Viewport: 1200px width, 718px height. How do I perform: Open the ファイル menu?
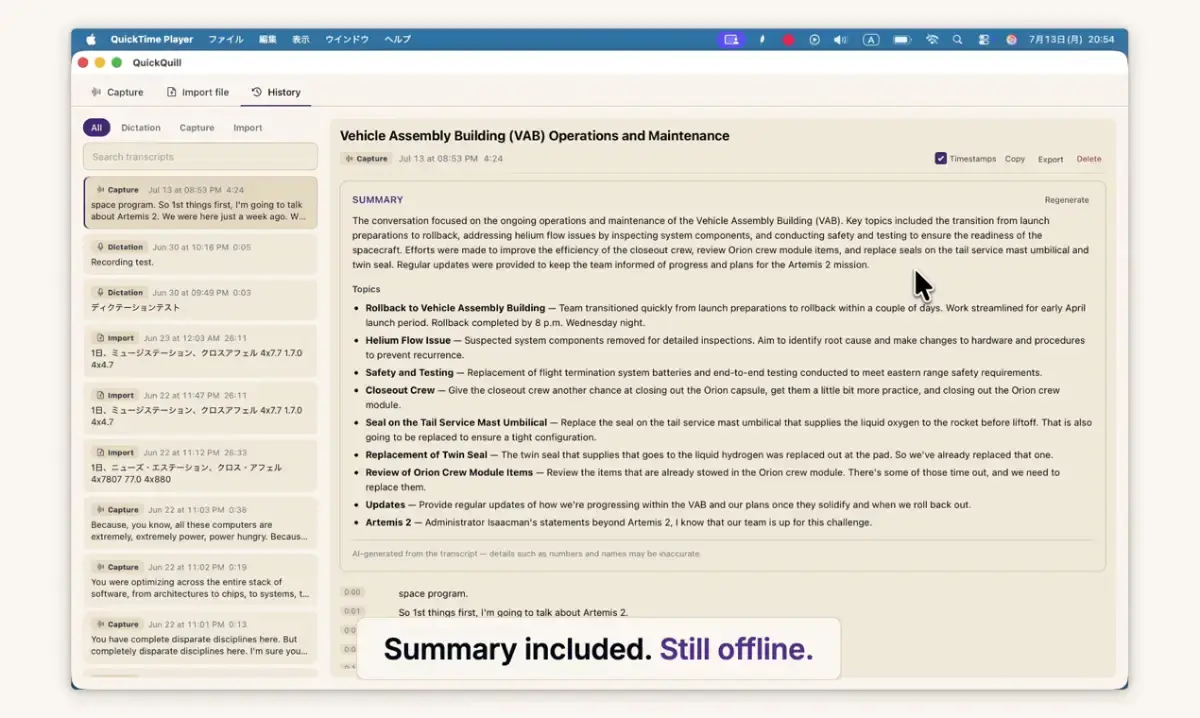click(226, 40)
